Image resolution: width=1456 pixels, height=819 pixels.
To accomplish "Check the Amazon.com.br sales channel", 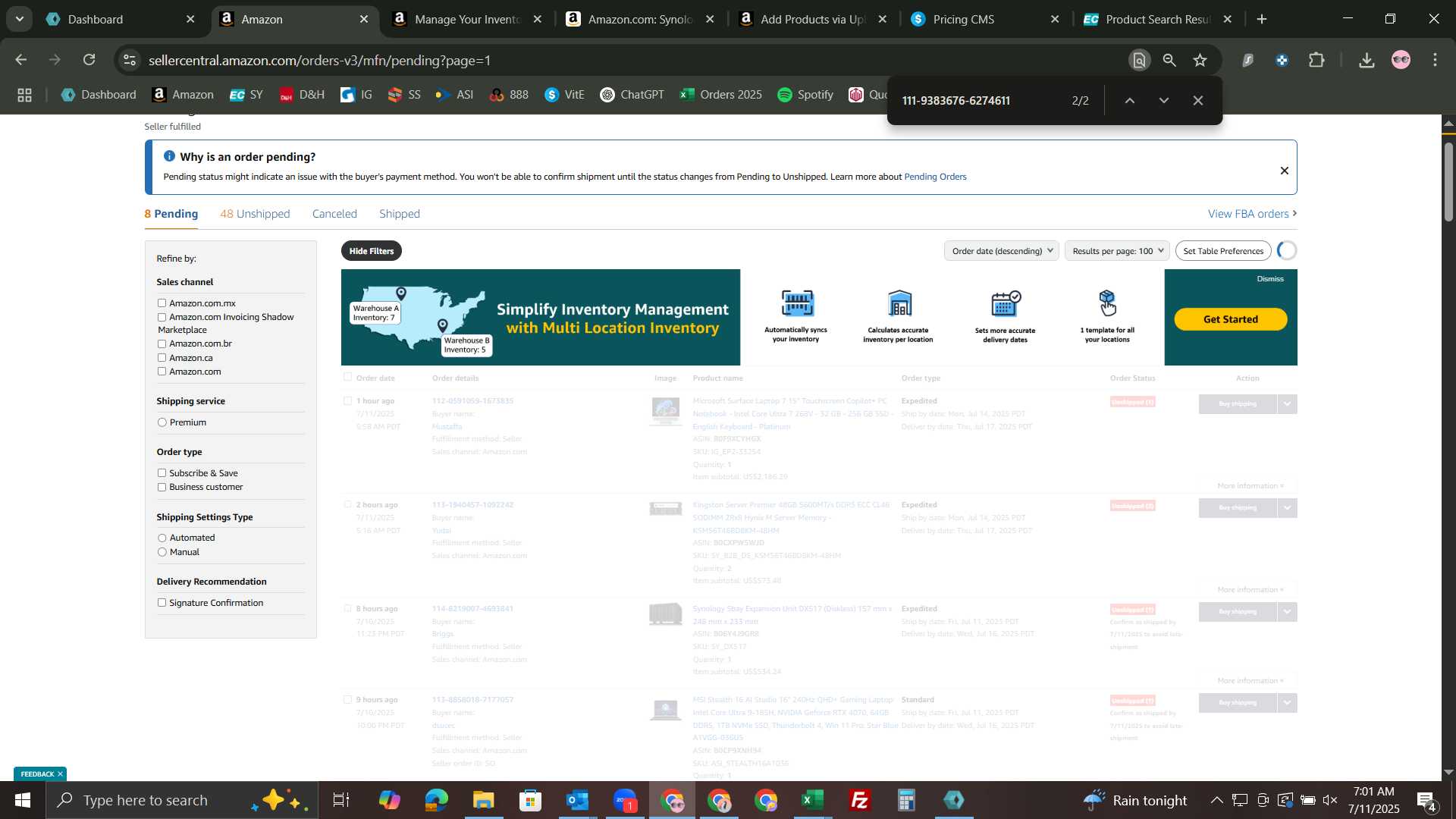I will [x=162, y=344].
